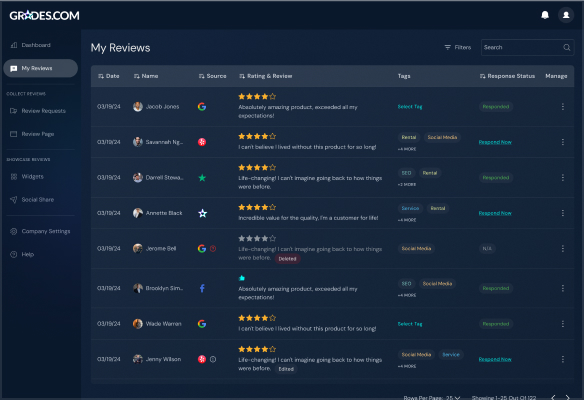Screen dimensions: 584x400
Task: Click Facebook source icon for Brooklyn Sim
Action: pos(202,288)
